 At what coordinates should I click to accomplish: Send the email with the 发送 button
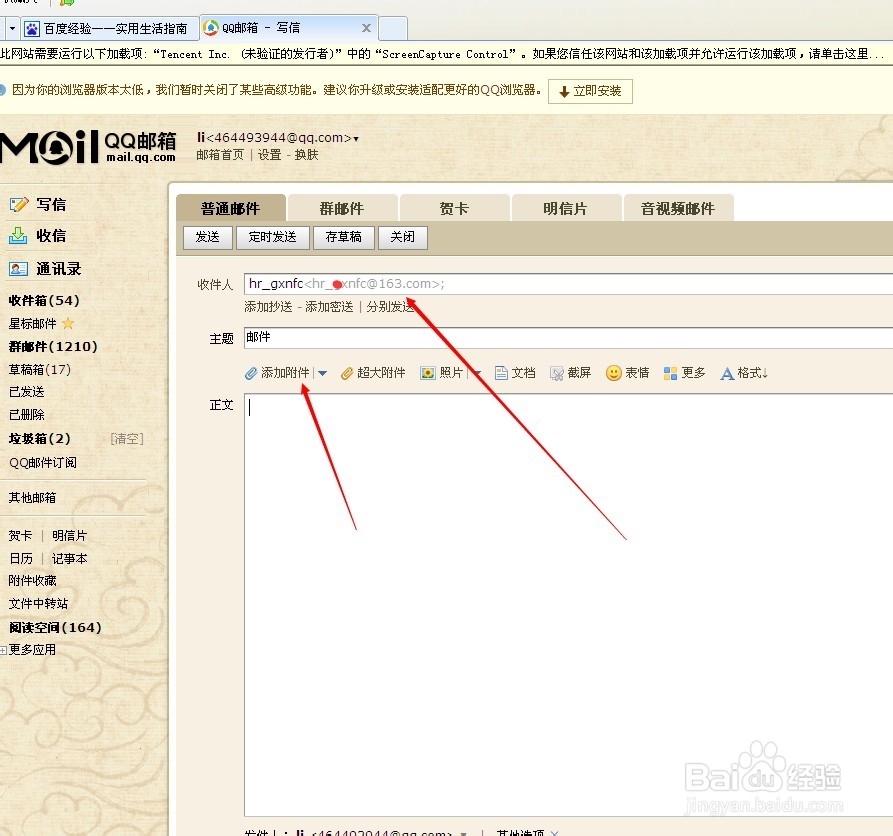(207, 237)
